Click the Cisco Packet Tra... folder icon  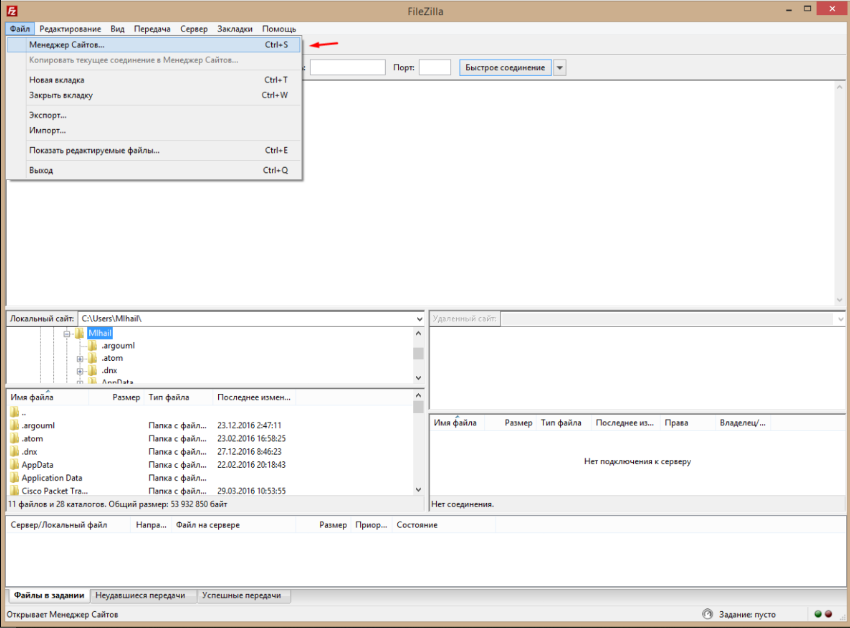(x=15, y=490)
